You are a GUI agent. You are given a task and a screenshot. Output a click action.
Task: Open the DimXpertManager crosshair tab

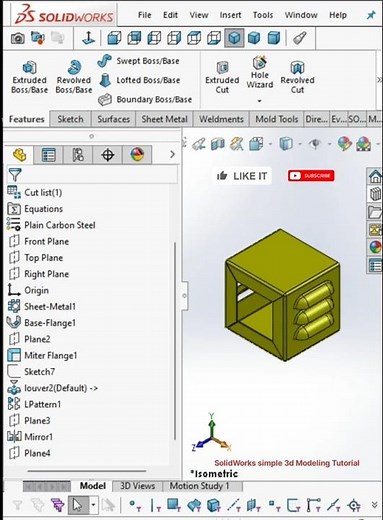pos(107,155)
